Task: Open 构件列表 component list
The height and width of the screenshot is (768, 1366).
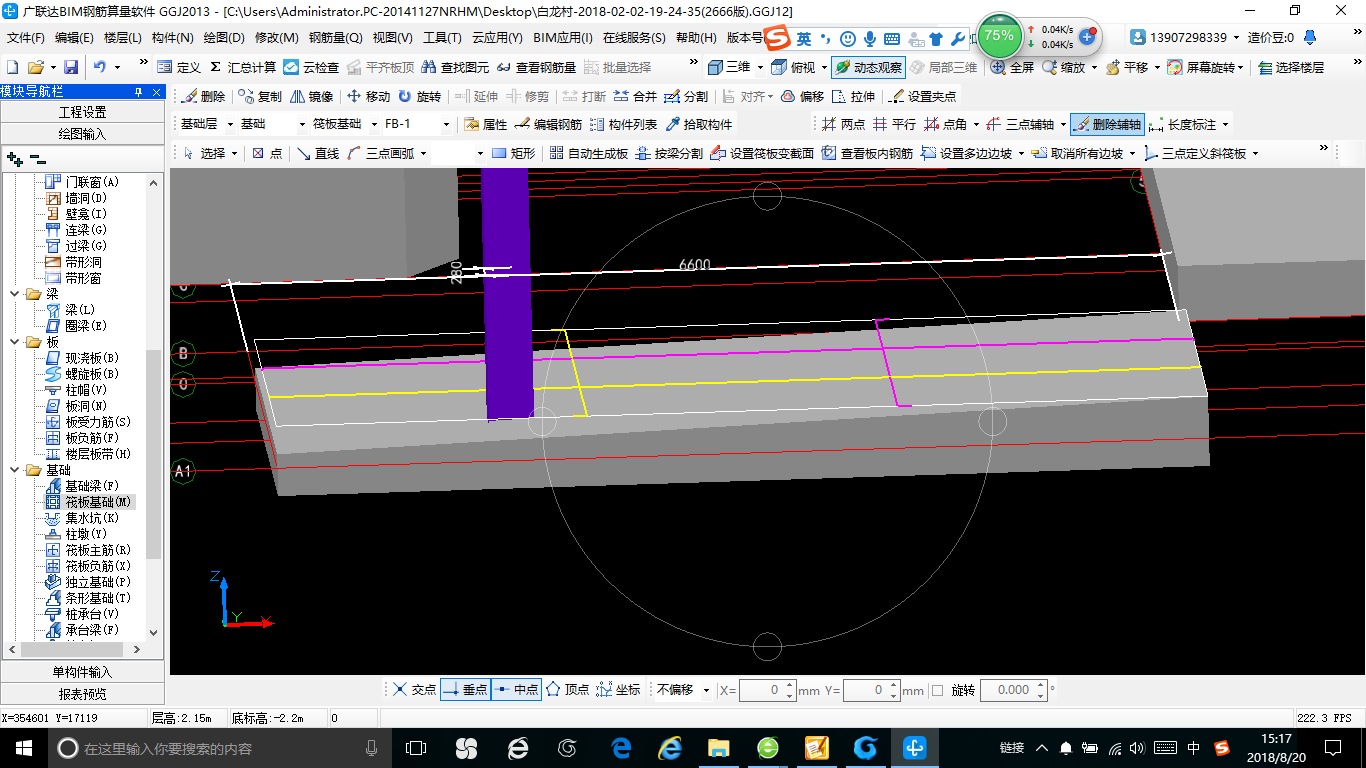Action: click(x=623, y=124)
